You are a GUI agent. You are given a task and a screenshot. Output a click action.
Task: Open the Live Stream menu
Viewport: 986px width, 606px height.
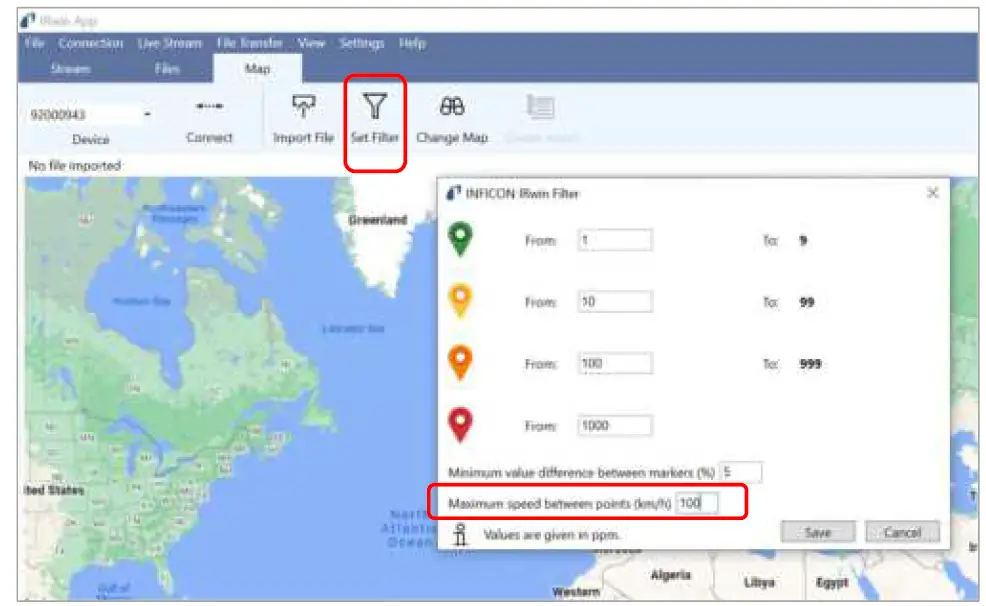tap(170, 43)
